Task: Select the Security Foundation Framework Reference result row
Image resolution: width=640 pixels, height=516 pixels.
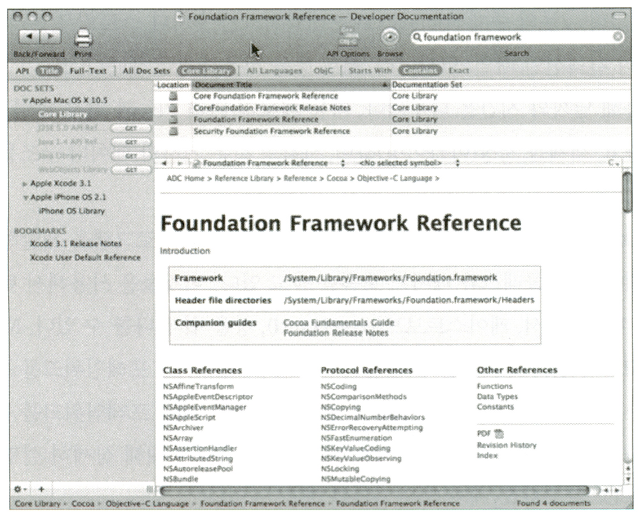Action: [392, 131]
